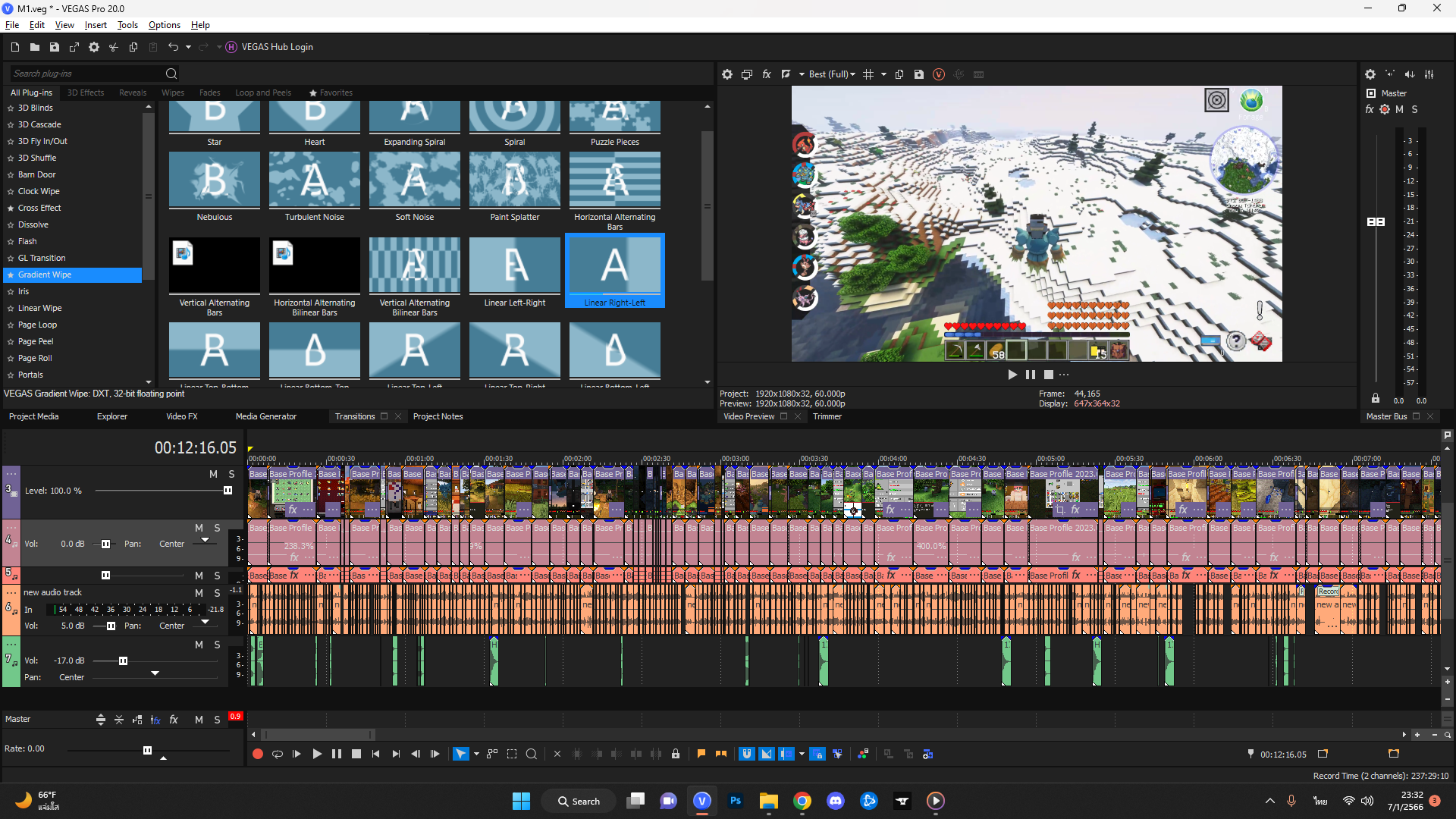The height and width of the screenshot is (819, 1456).
Task: Open the auto ripple mode dropdown
Action: point(802,754)
